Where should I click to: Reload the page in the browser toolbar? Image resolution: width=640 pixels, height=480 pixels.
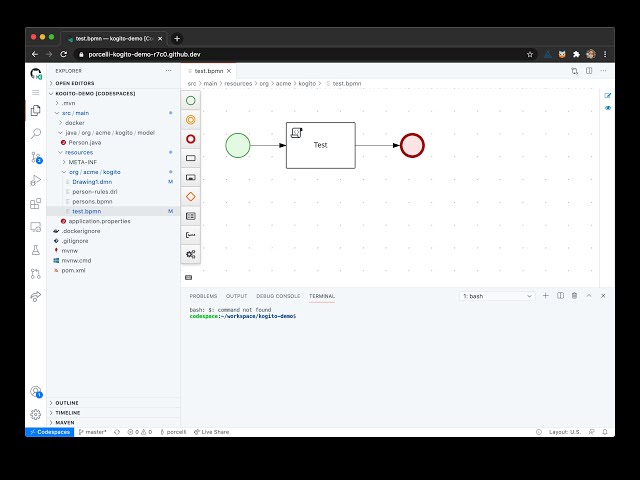[63, 54]
